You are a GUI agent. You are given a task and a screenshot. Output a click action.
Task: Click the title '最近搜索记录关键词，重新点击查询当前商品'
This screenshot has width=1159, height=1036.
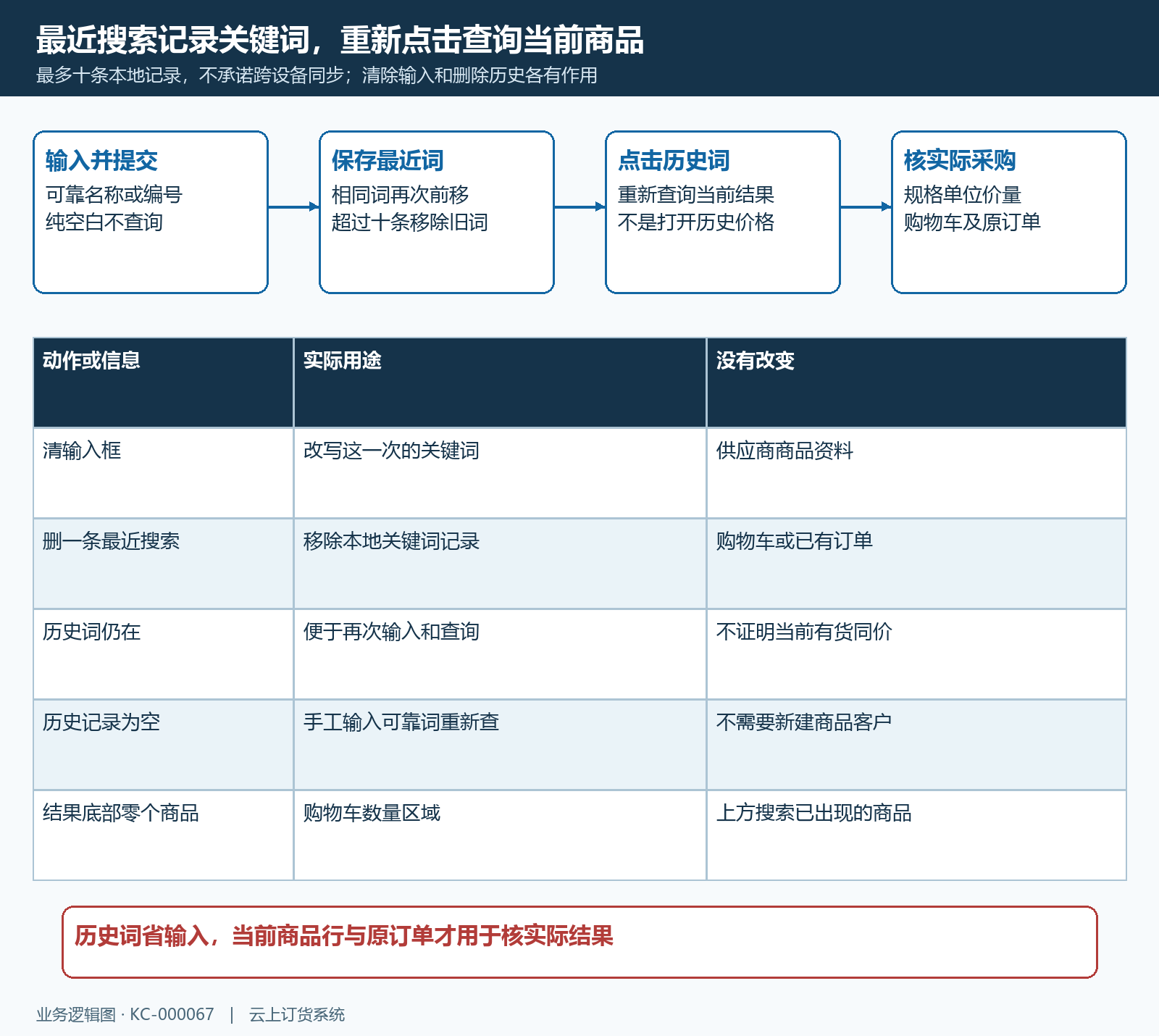pos(340,40)
